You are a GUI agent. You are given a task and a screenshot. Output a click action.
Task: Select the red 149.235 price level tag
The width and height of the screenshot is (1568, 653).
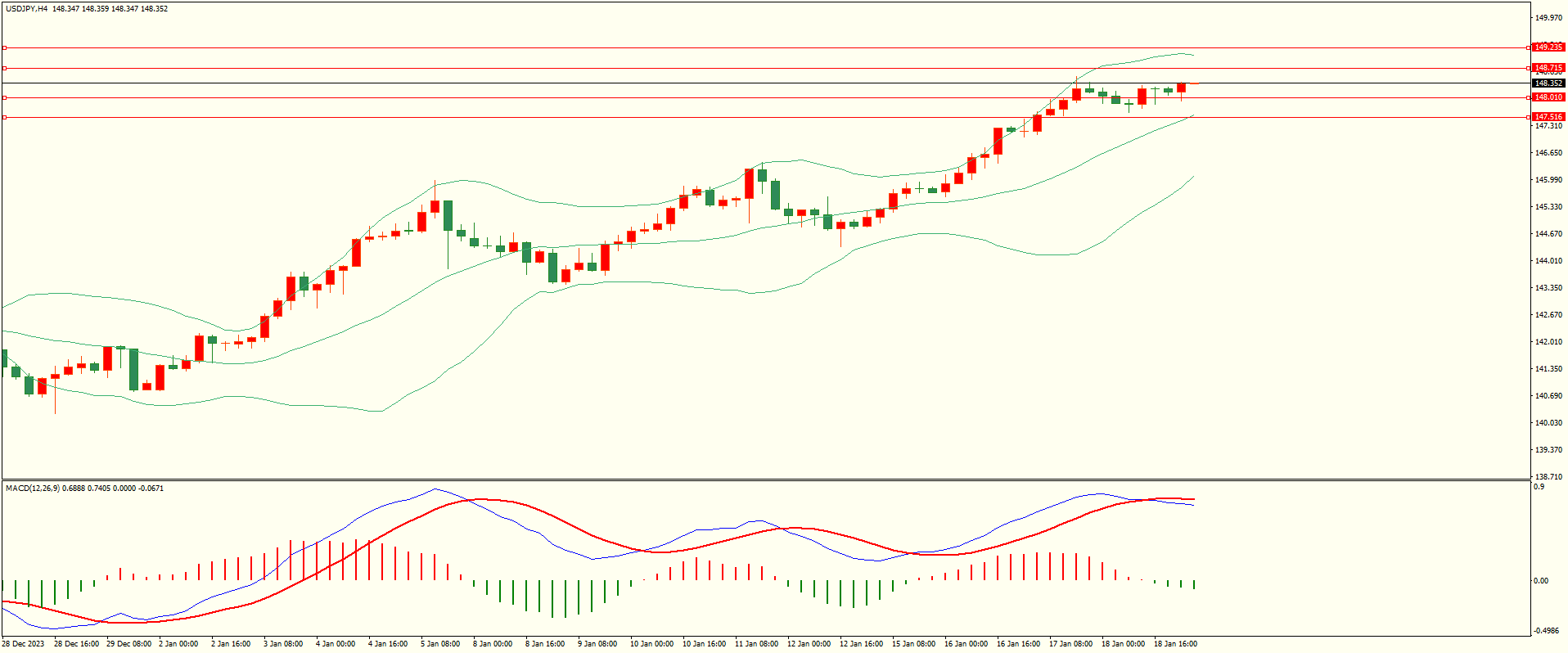point(1548,47)
